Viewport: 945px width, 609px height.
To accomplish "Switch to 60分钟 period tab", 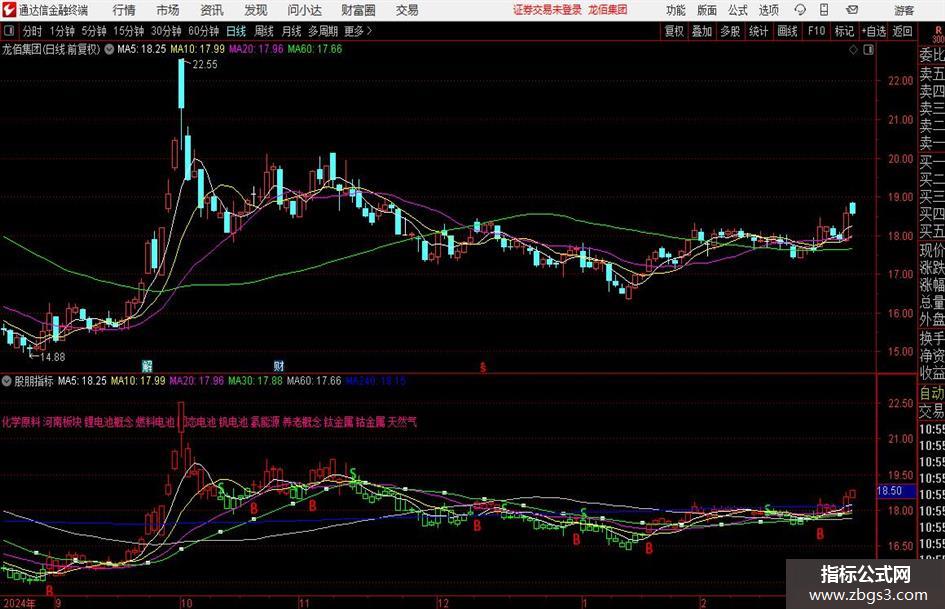I will tap(204, 31).
